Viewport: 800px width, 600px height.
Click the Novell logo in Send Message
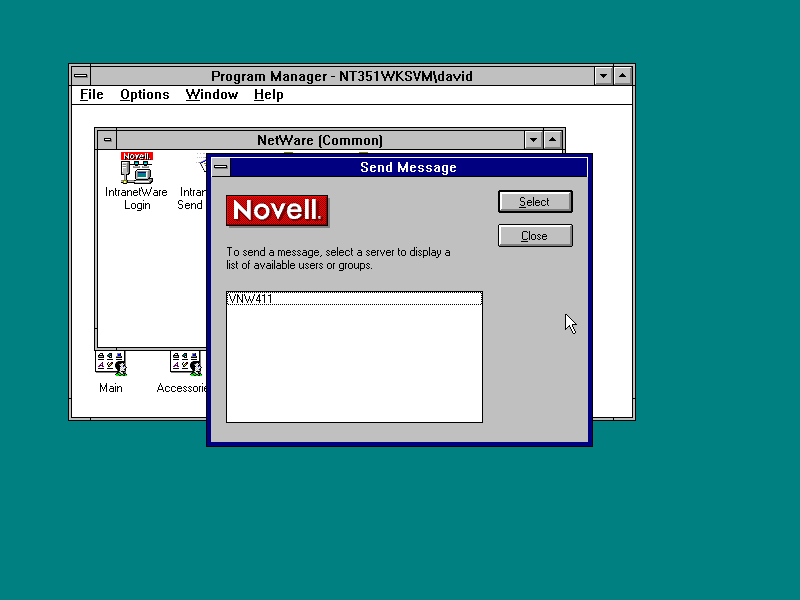pyautogui.click(x=277, y=210)
